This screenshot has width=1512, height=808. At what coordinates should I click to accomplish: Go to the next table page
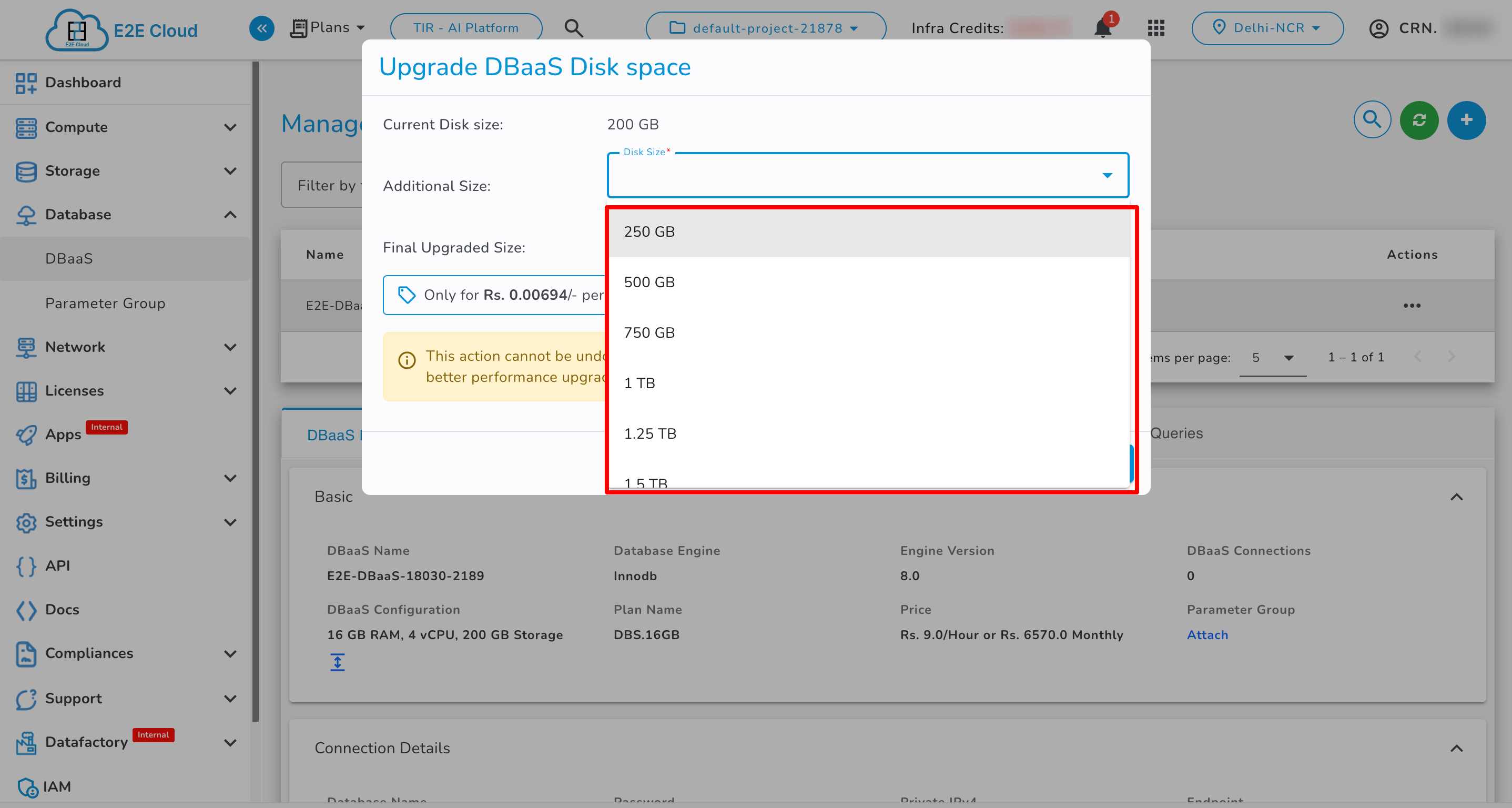(x=1451, y=357)
